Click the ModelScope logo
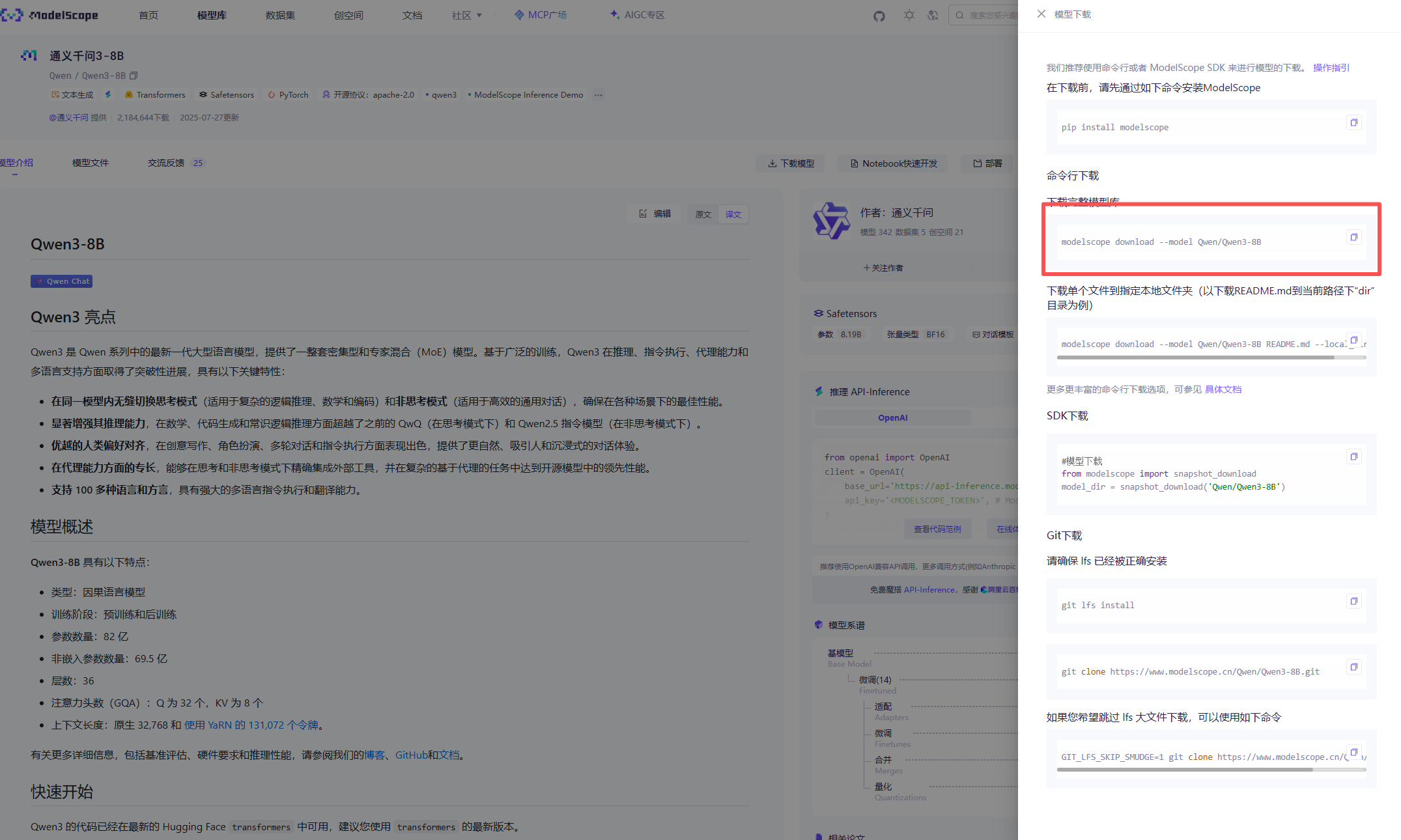The image size is (1401, 840). 50,15
